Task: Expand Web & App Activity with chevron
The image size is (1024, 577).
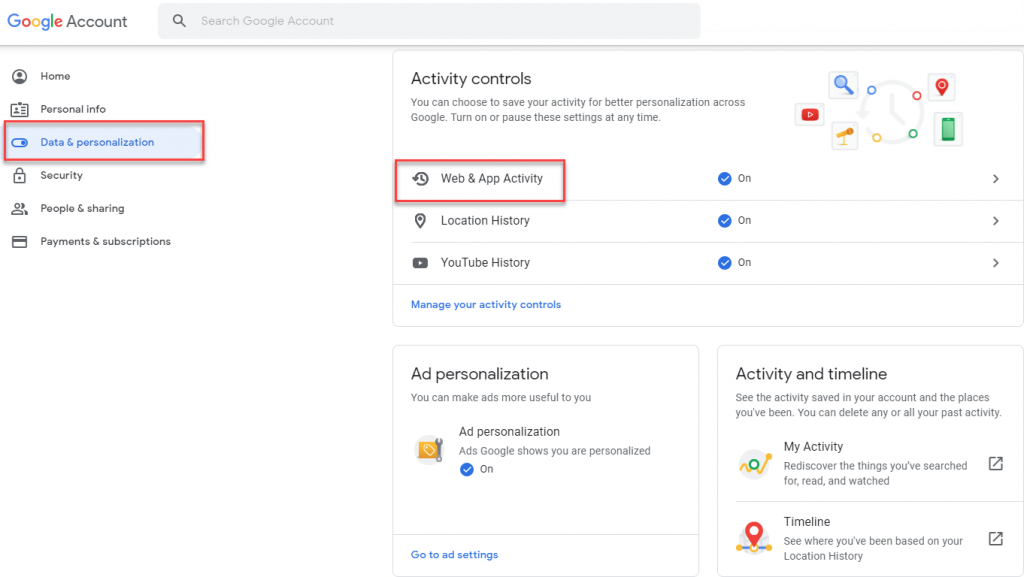Action: pos(995,179)
